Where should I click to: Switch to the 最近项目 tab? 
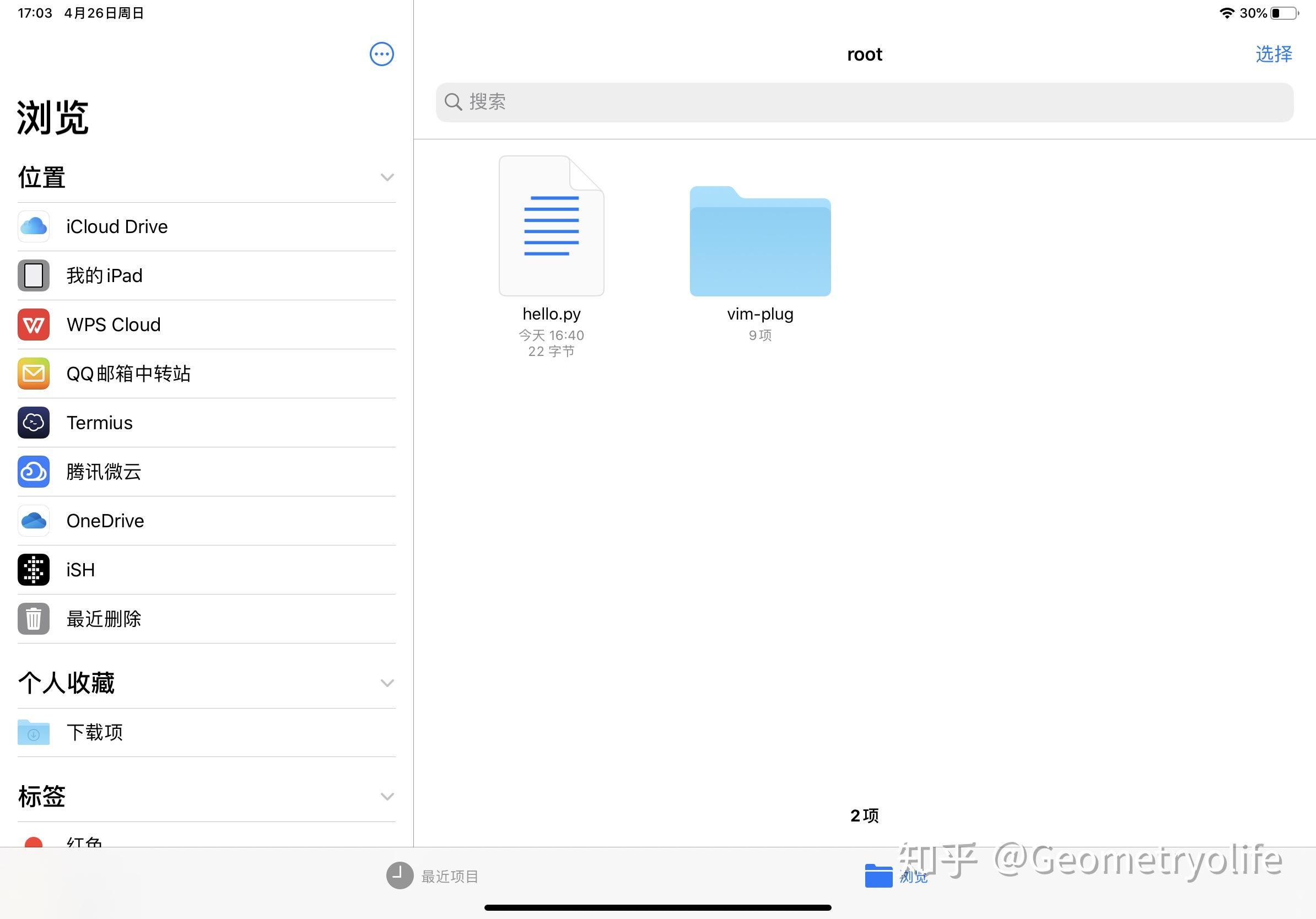pos(450,877)
